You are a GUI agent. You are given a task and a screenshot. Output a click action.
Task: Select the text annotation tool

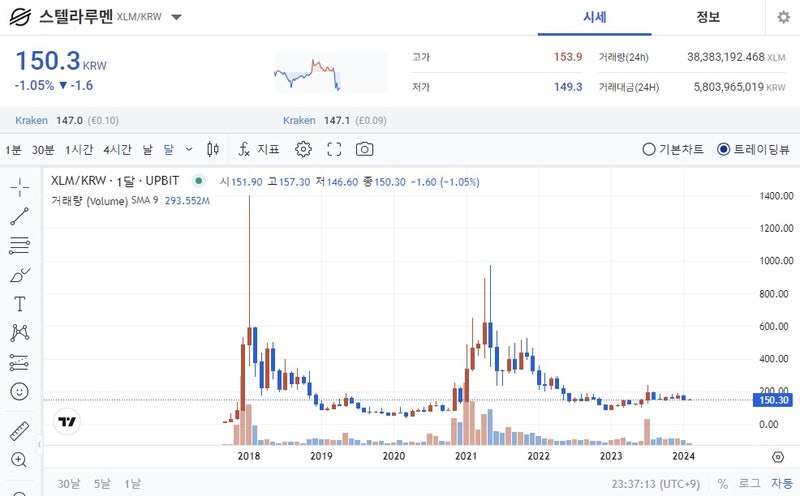(19, 304)
